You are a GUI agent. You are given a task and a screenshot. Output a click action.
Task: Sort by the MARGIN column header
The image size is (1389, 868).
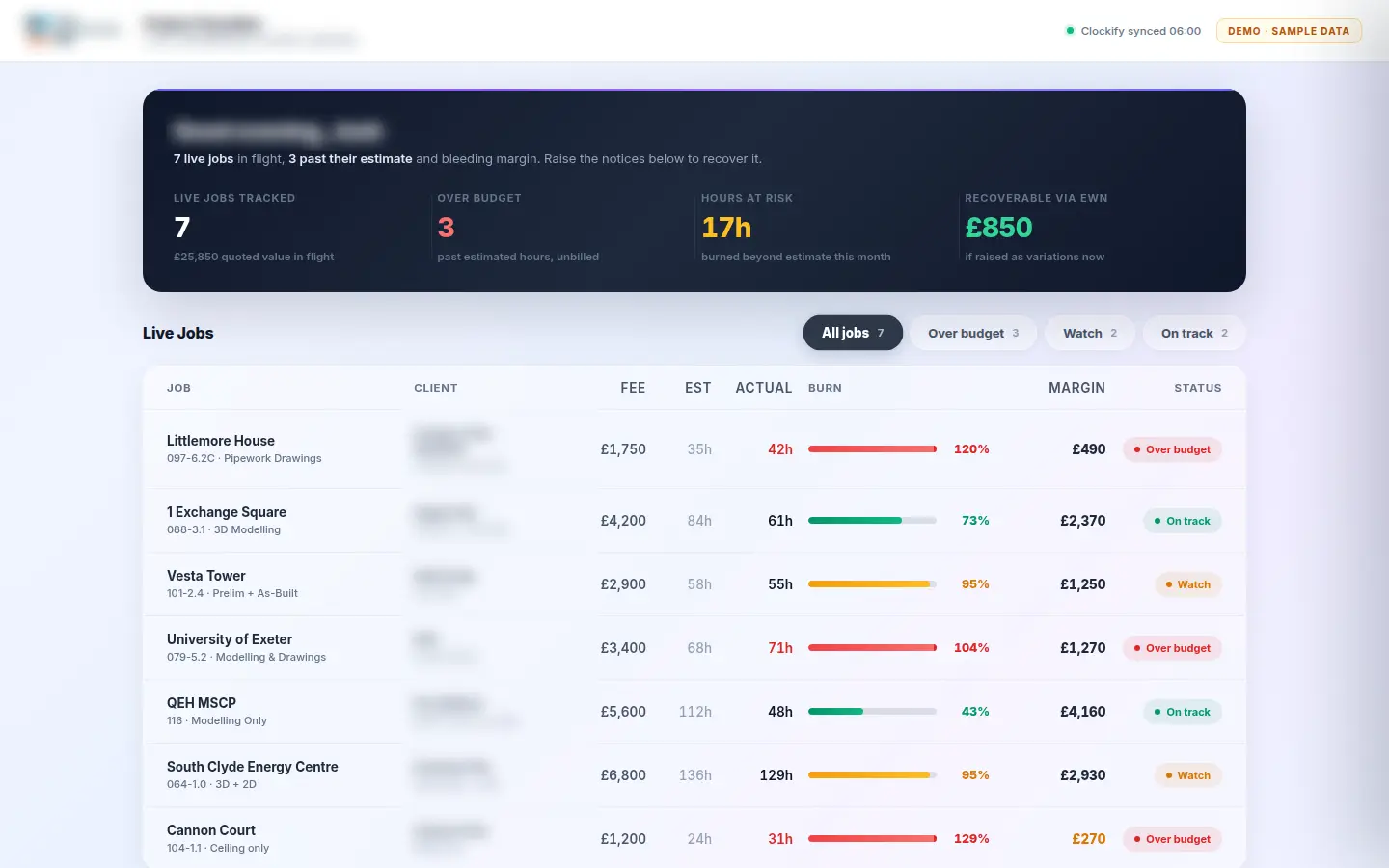click(x=1077, y=388)
